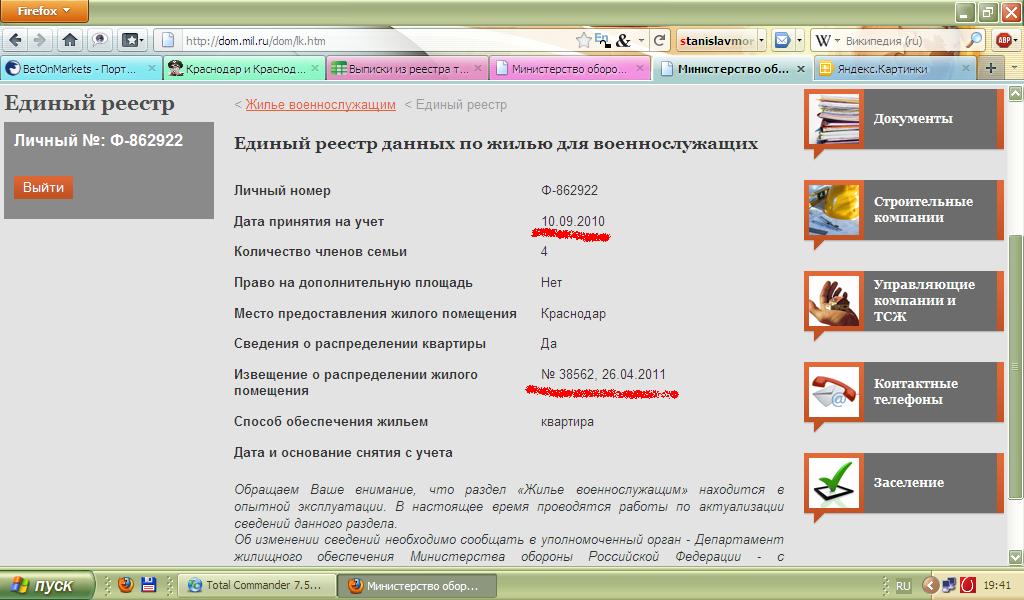1024x600 pixels.
Task: Click the Заселение checkmark icon
Action: tap(833, 483)
